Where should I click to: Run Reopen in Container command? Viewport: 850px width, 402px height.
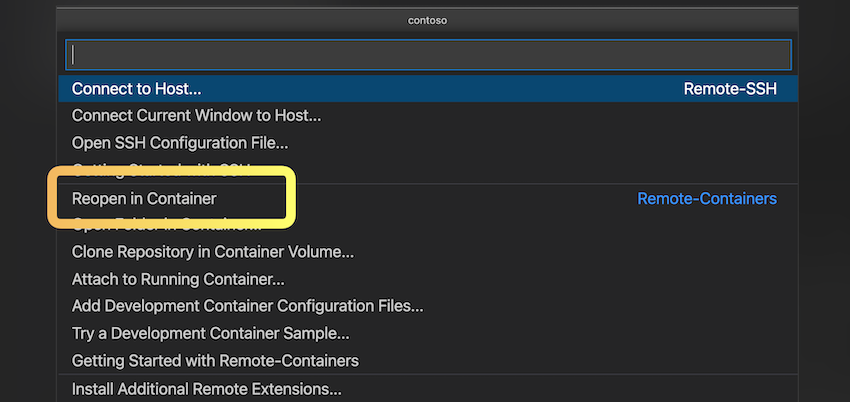point(144,199)
